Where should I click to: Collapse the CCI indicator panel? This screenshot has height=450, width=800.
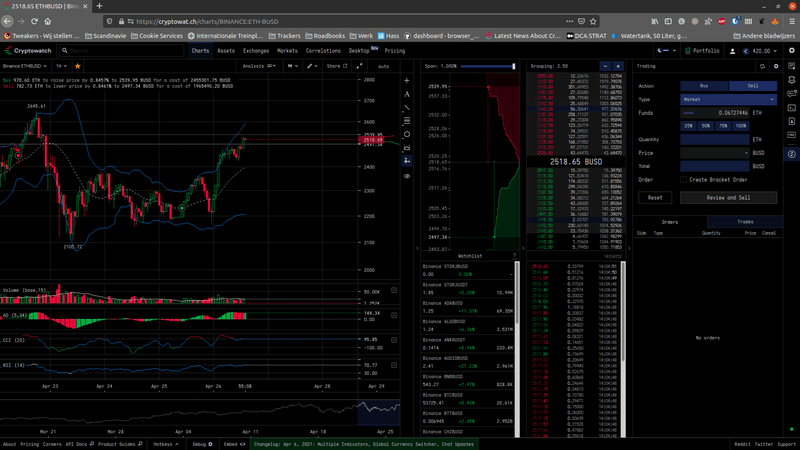point(394,340)
